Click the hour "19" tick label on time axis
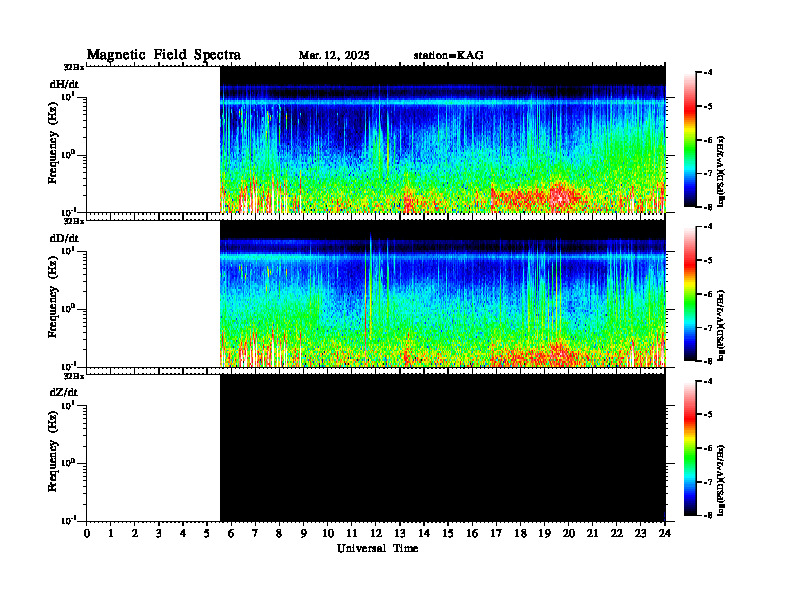This screenshot has width=792, height=612. click(544, 534)
